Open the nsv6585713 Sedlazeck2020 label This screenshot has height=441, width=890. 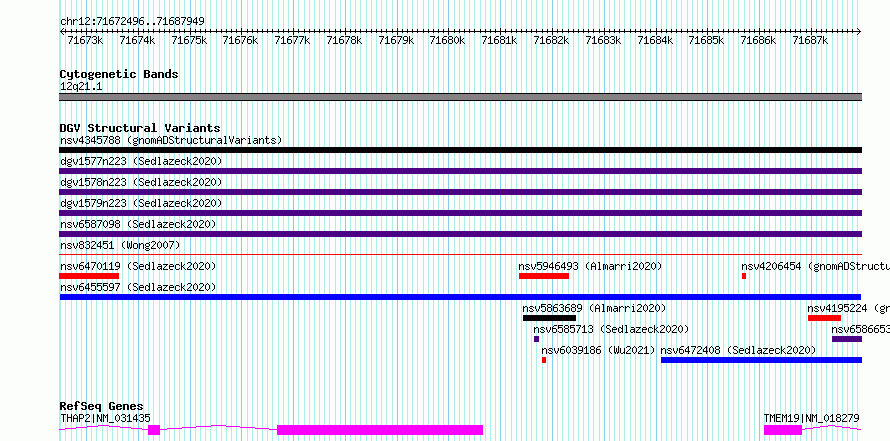(611, 329)
